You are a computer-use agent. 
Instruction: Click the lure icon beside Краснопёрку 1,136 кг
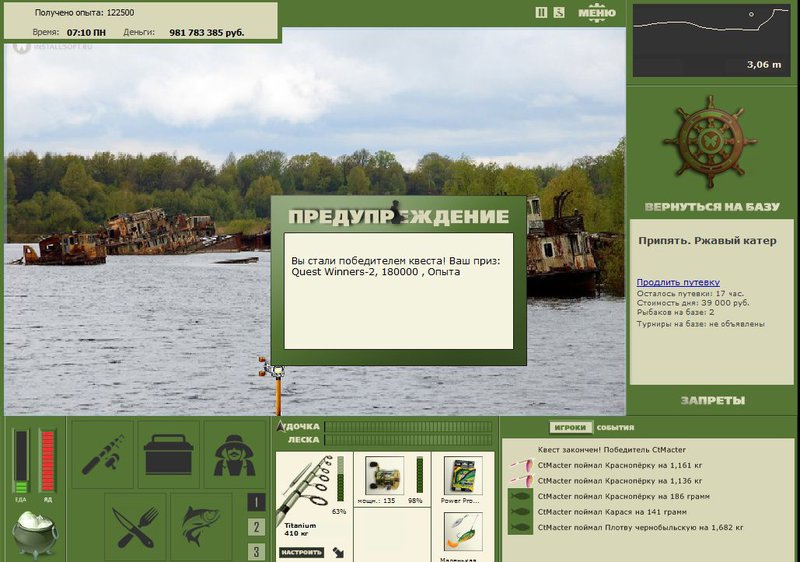[x=521, y=480]
